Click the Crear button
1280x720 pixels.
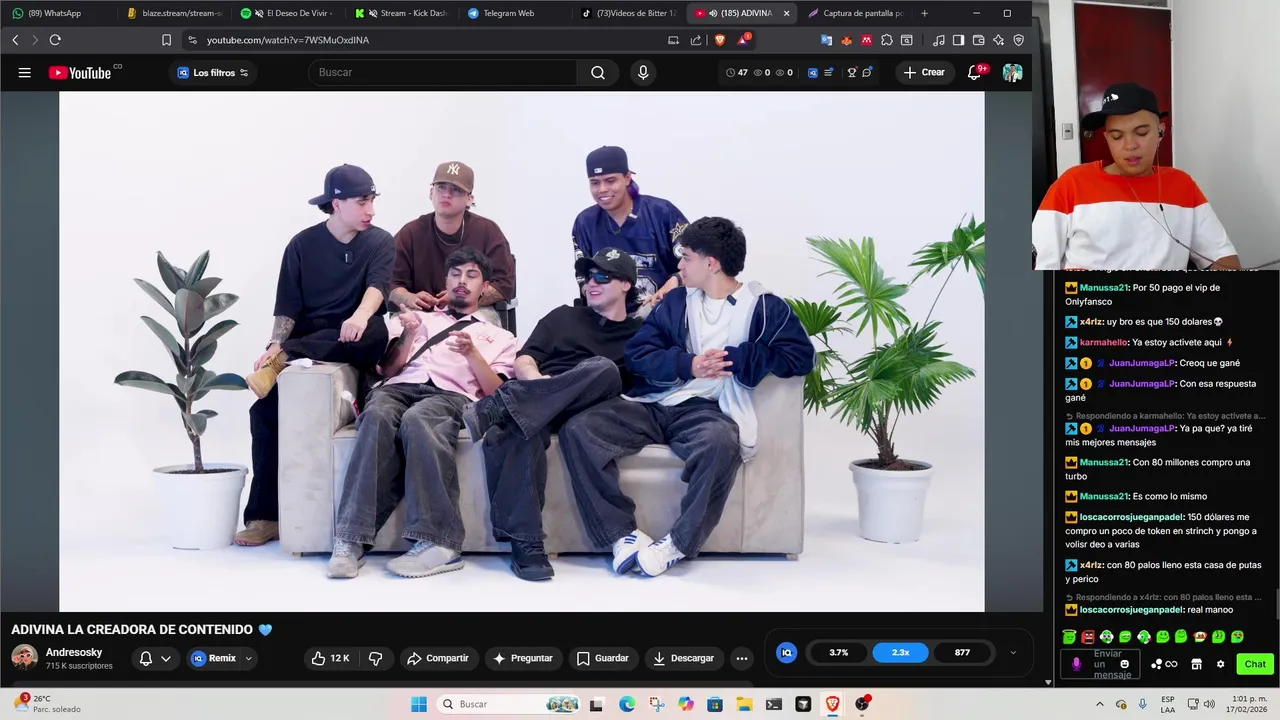click(x=924, y=72)
